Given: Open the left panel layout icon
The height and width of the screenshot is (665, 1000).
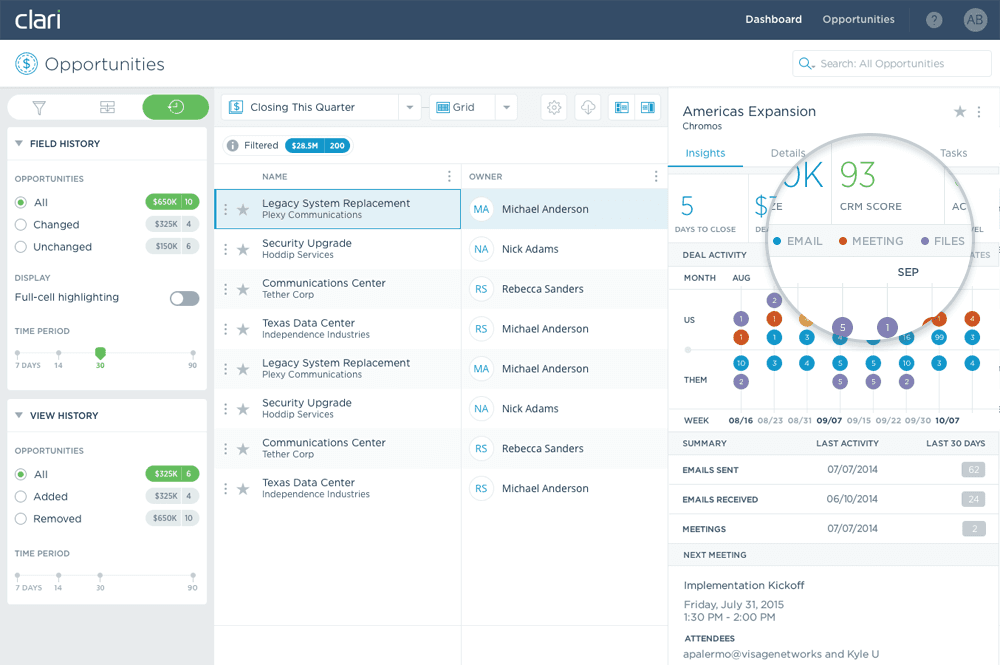Looking at the screenshot, I should pyautogui.click(x=622, y=106).
